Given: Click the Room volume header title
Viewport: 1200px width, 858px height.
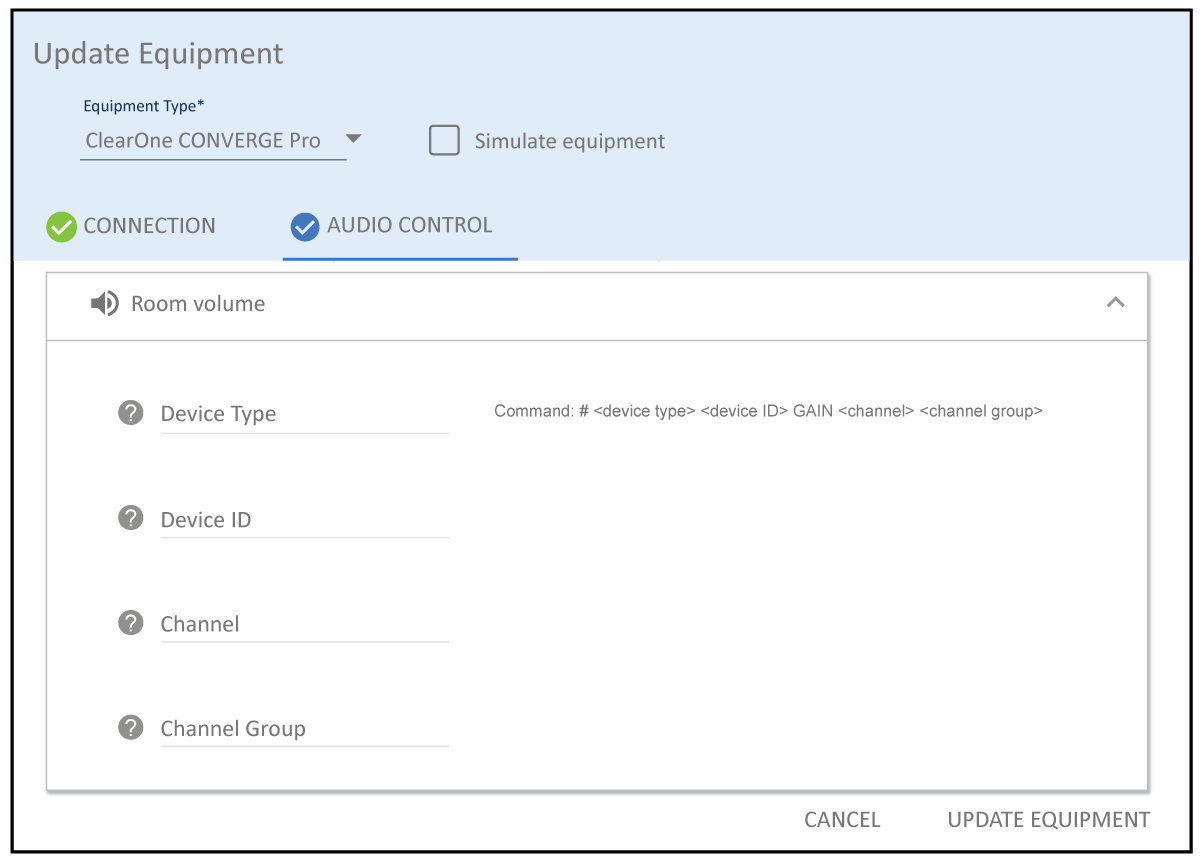Looking at the screenshot, I should tap(198, 304).
